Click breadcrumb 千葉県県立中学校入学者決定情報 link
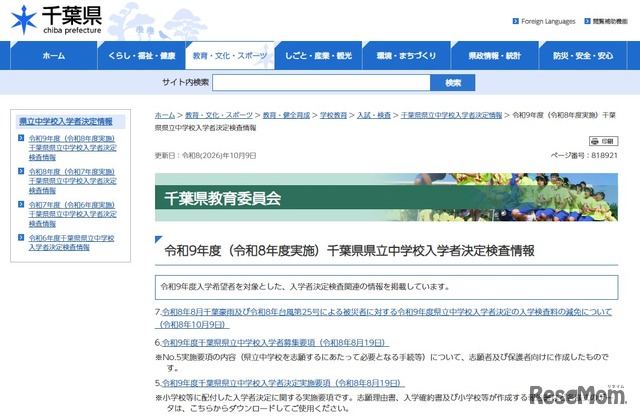Screen dimensions: 640x418 pyautogui.click(x=451, y=115)
